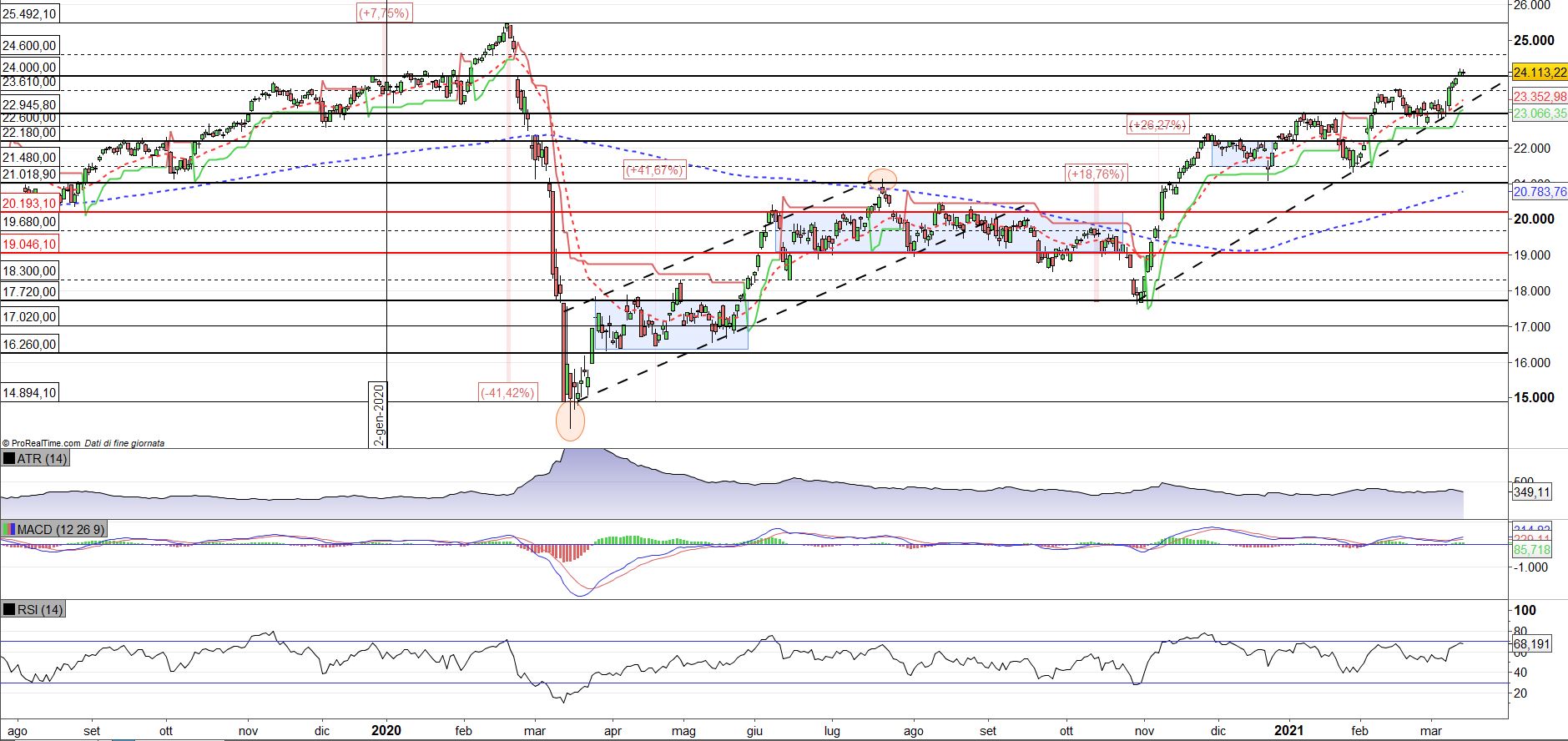Screen dimensions: 1568x741
Task: Select the (-41,42%) percentage label
Action: [507, 392]
